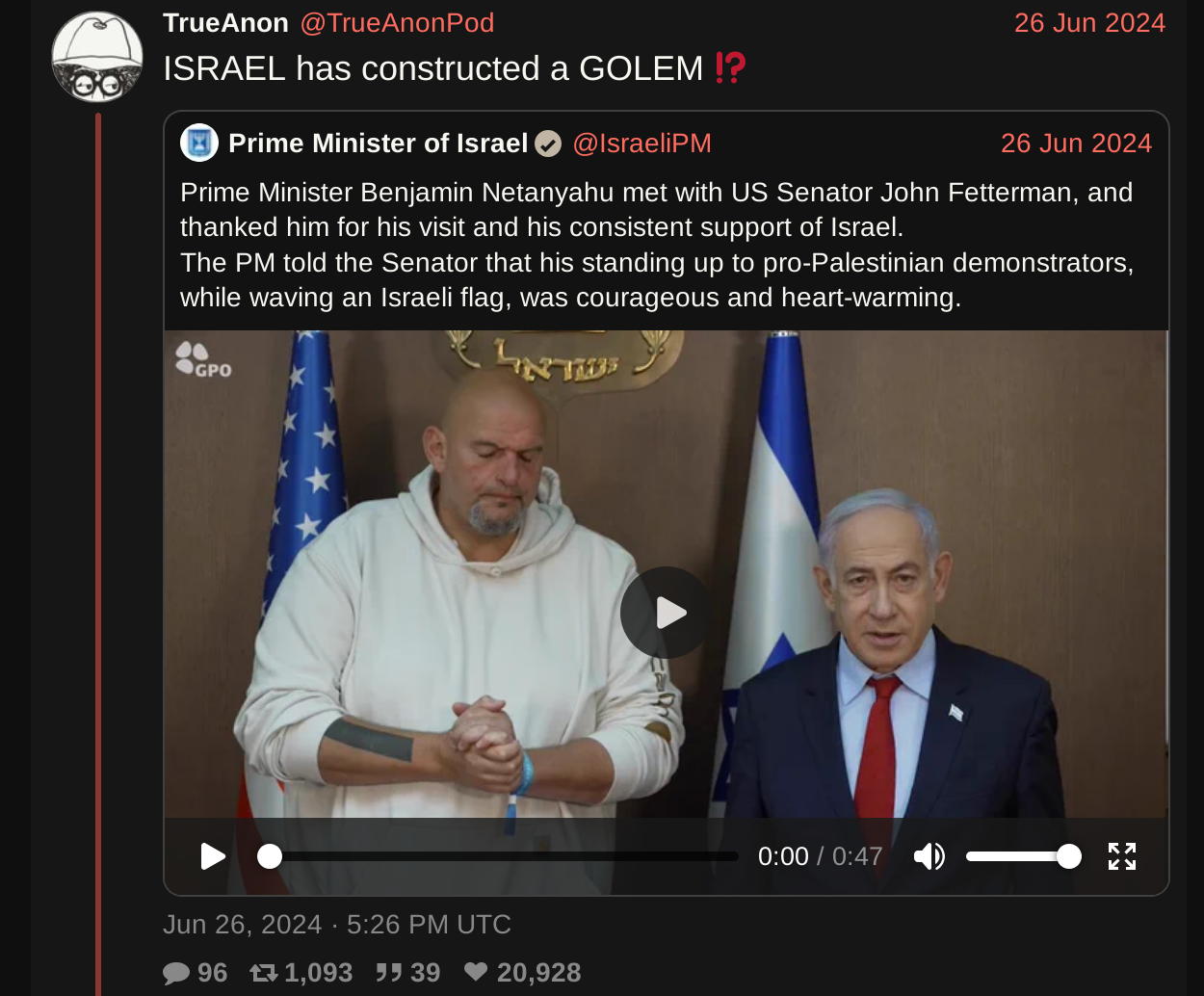Image resolution: width=1204 pixels, height=996 pixels.
Task: Mute the video with speaker icon
Action: click(x=929, y=856)
